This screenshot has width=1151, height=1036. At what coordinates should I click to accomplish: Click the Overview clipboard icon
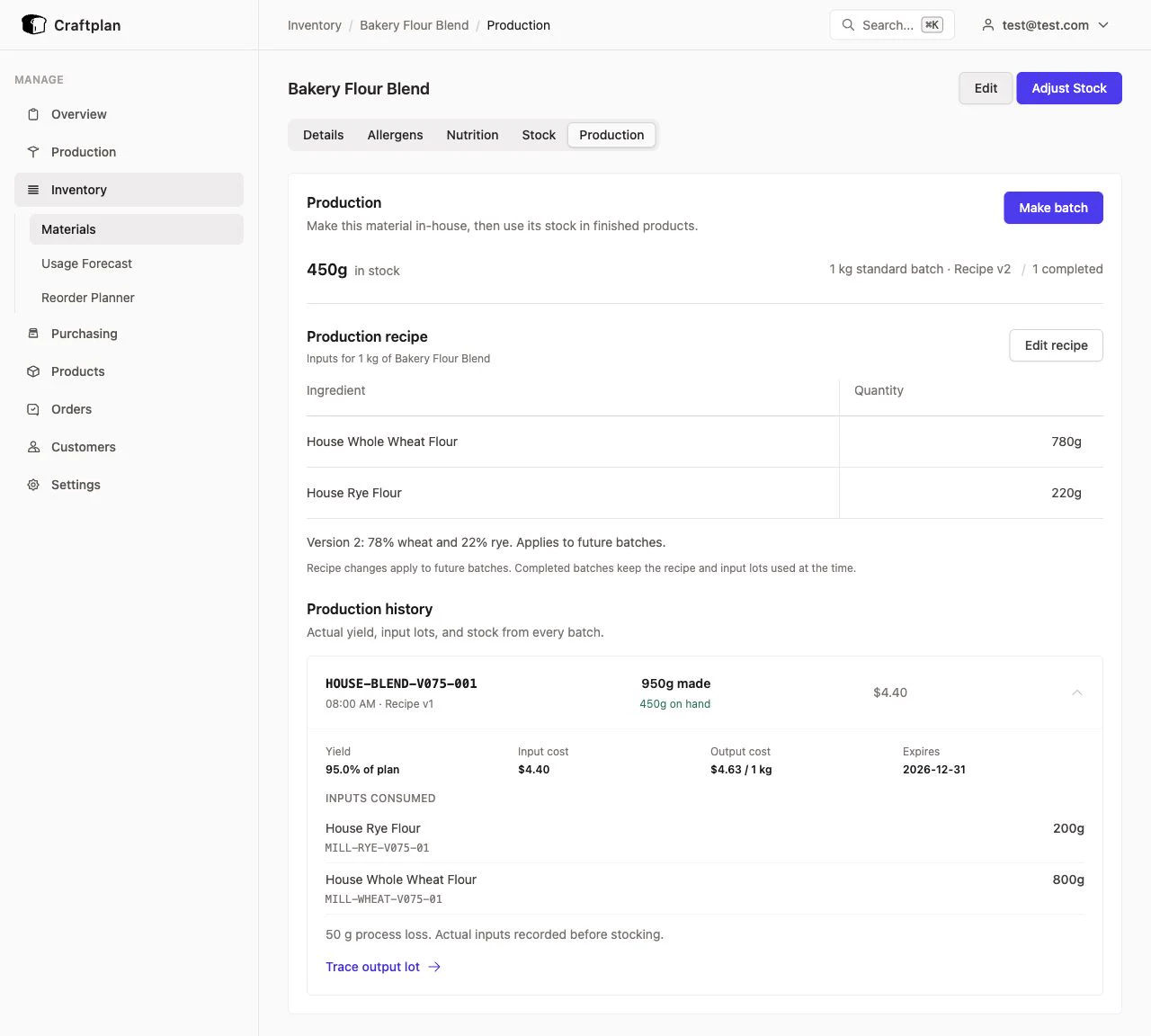(33, 114)
